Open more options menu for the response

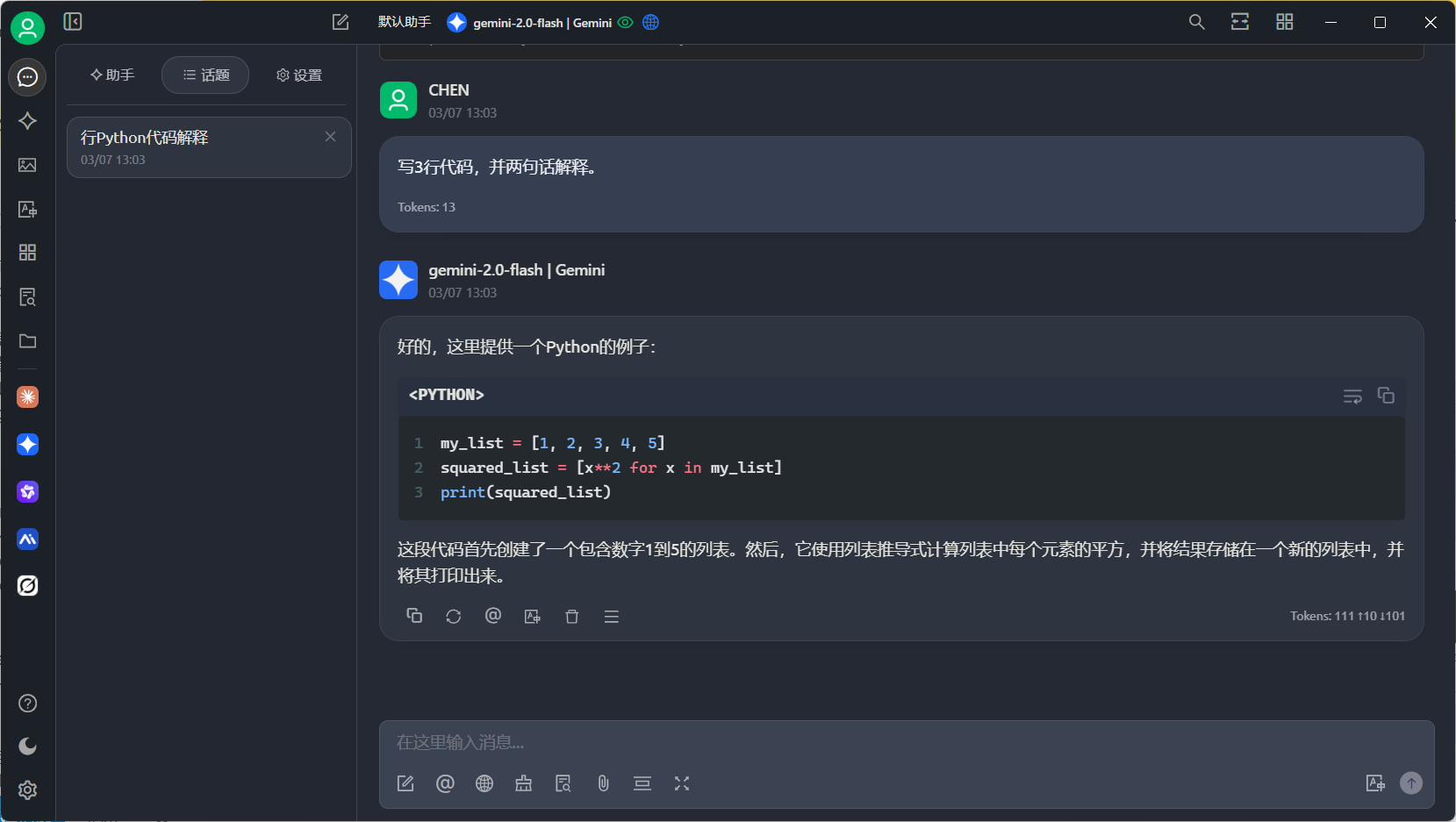click(x=612, y=617)
